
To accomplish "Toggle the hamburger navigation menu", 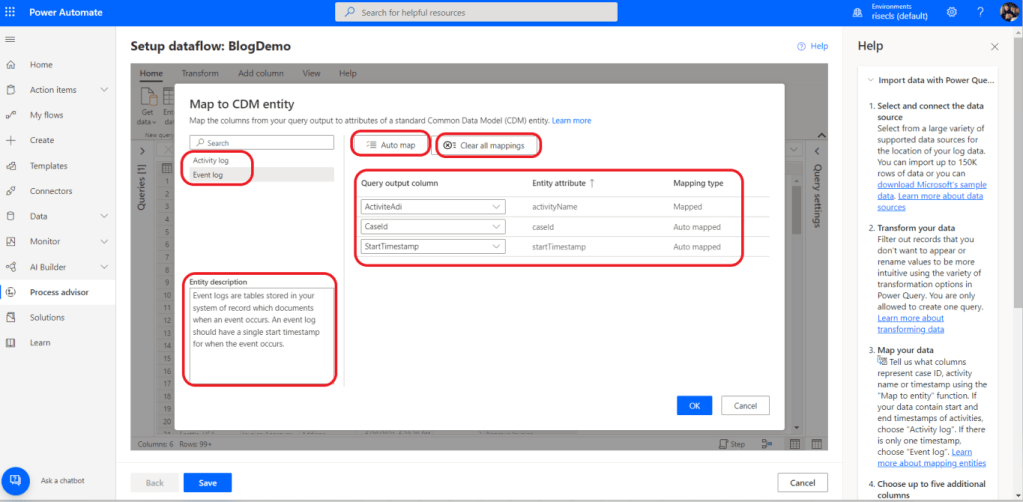I will [11, 38].
